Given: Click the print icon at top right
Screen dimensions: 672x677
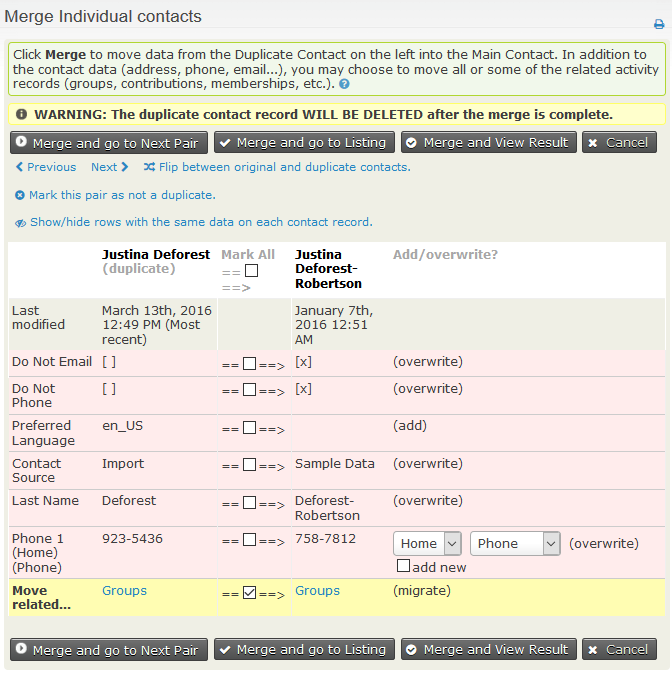Looking at the screenshot, I should point(658,23).
